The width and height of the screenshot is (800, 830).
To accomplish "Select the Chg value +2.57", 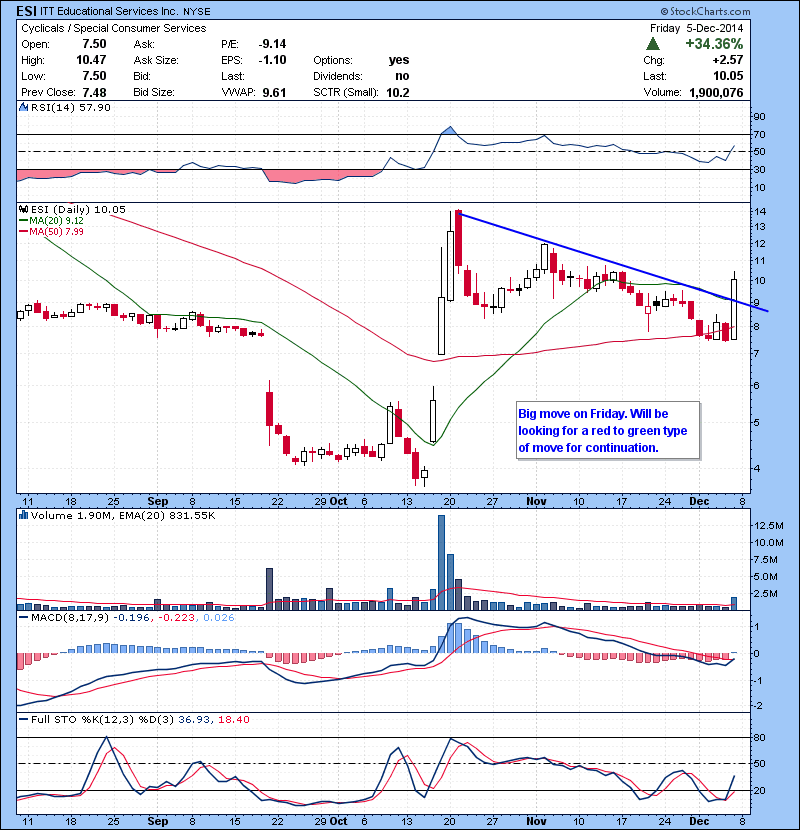I will 728,60.
